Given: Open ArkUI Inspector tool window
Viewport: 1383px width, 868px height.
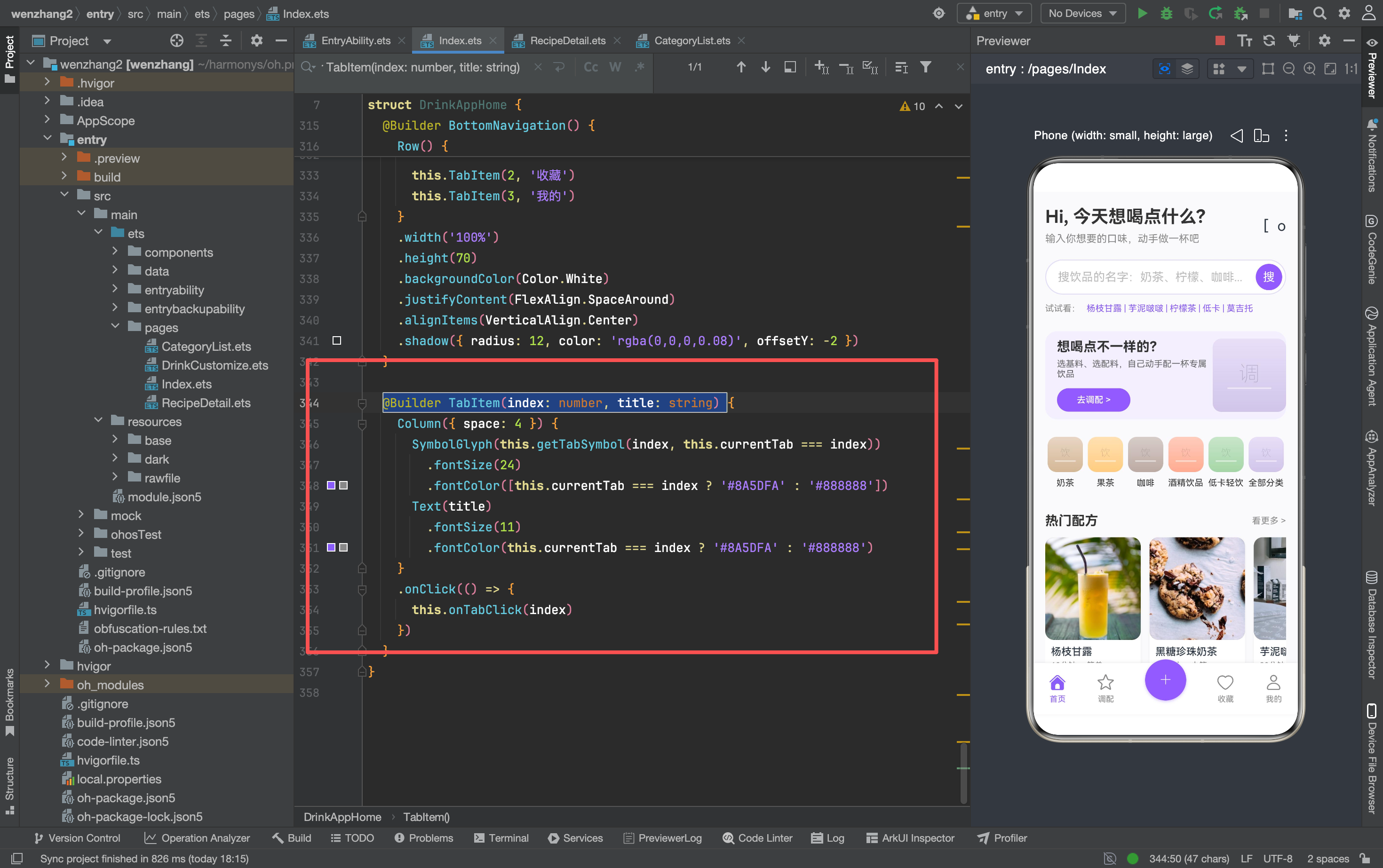Looking at the screenshot, I should click(910, 838).
